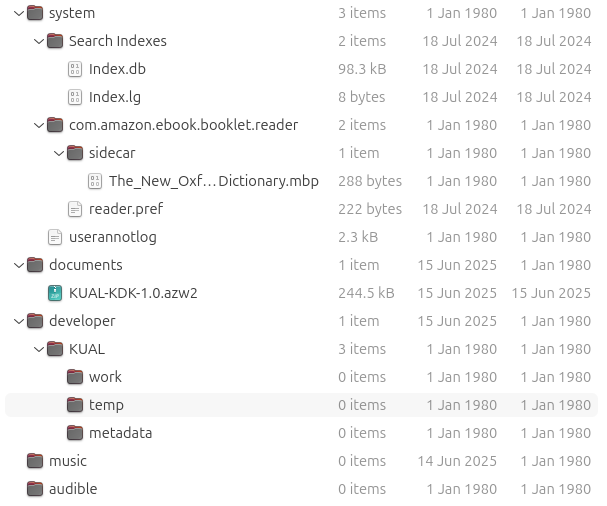Viewport: 607px width, 506px height.
Task: Click the Index.lg file icon
Action: point(75,97)
